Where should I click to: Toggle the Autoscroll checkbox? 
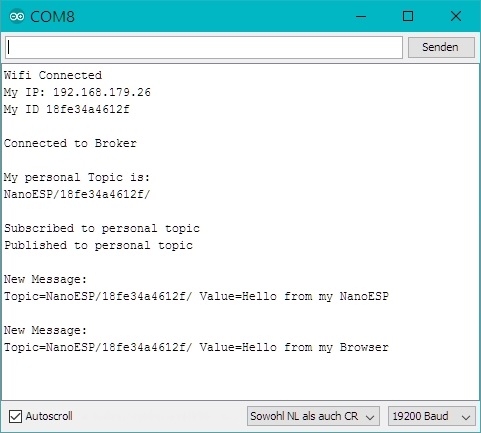pyautogui.click(x=15, y=416)
